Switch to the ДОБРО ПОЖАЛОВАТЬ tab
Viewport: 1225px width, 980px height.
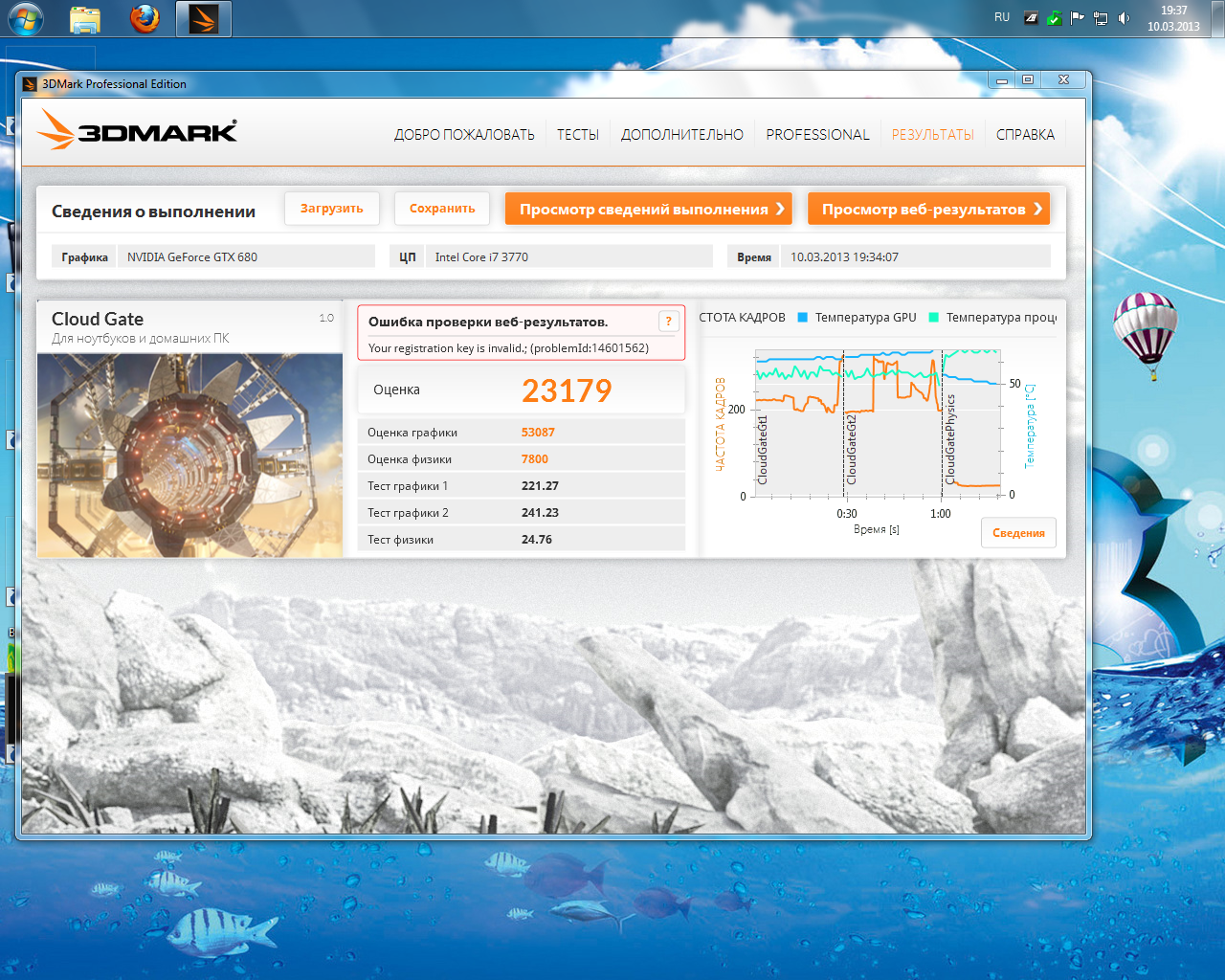coord(464,135)
